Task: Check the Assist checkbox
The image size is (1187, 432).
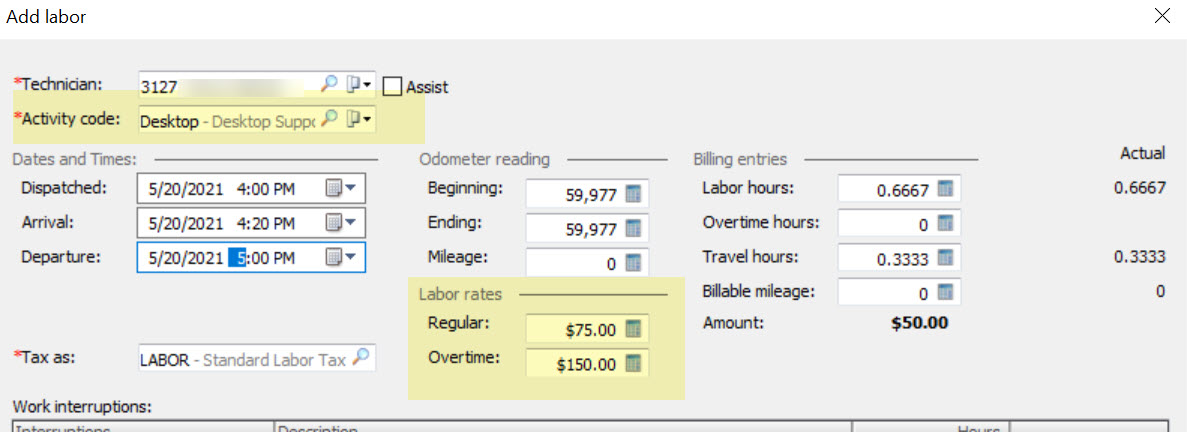Action: tap(391, 86)
